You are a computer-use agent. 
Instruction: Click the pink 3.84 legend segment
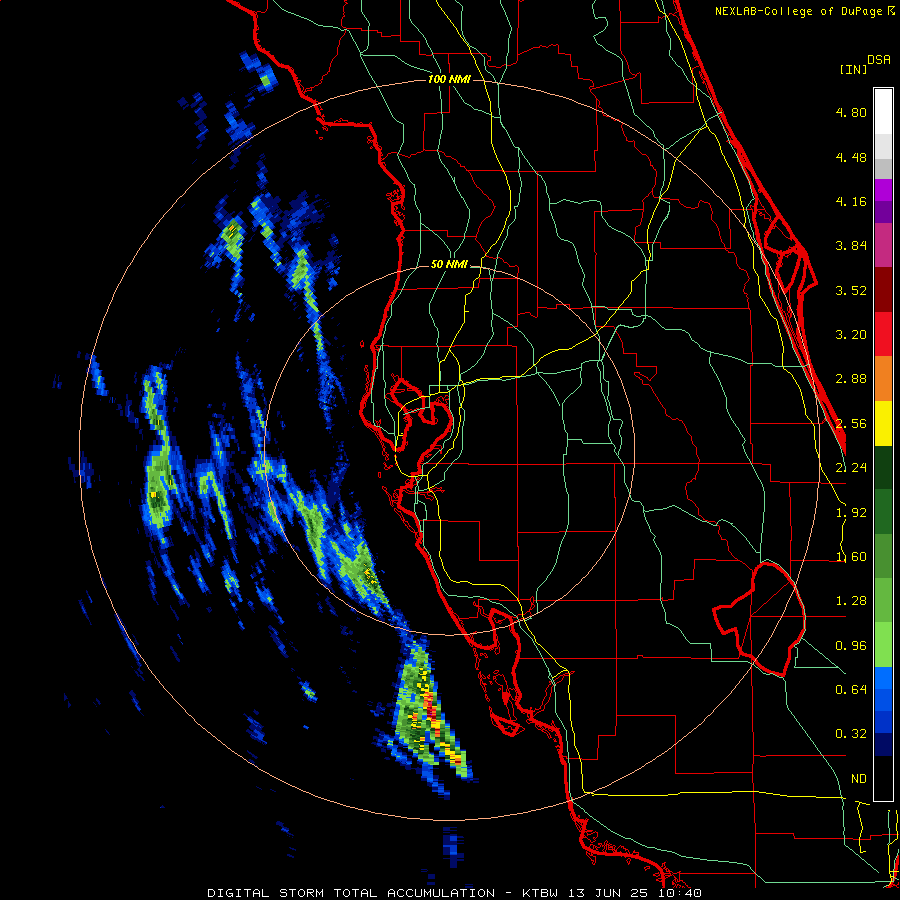[883, 246]
